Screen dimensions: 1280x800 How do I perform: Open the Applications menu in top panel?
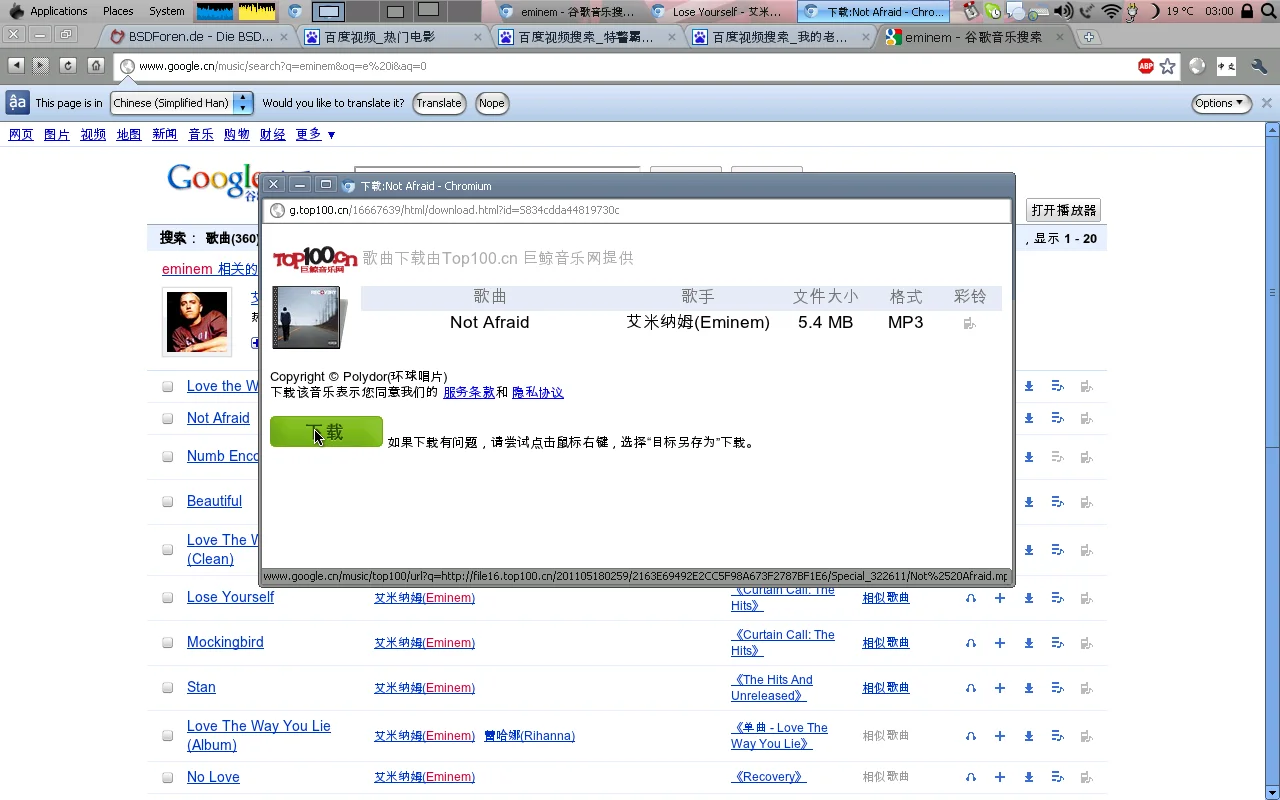[48, 11]
